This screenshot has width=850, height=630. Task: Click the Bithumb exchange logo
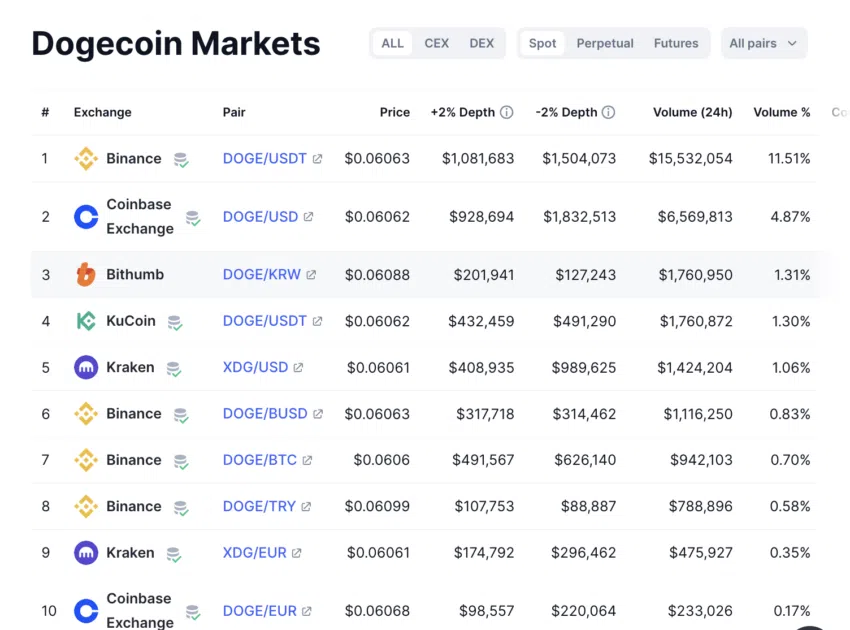(86, 274)
